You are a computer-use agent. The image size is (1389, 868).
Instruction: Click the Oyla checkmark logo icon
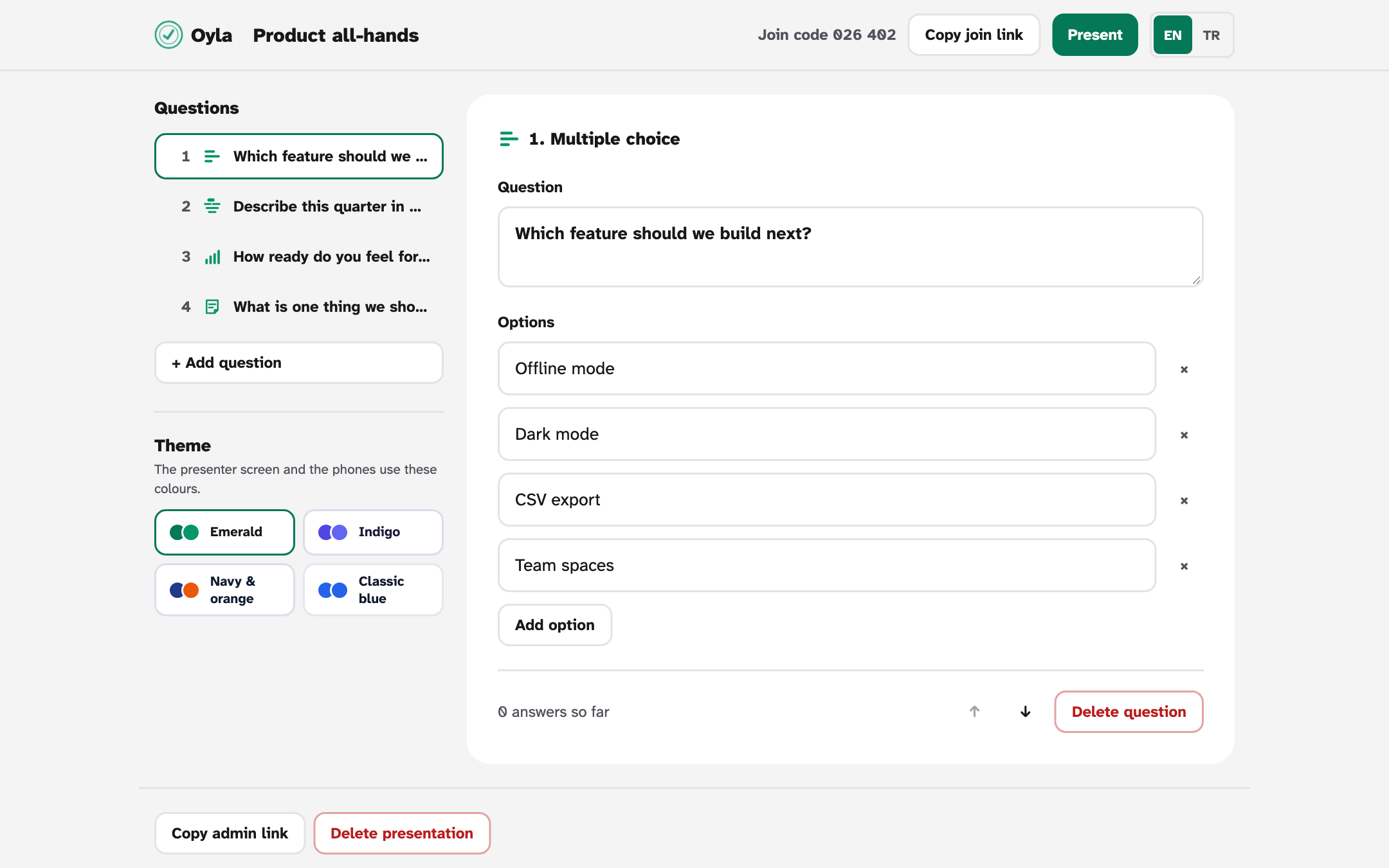point(168,35)
